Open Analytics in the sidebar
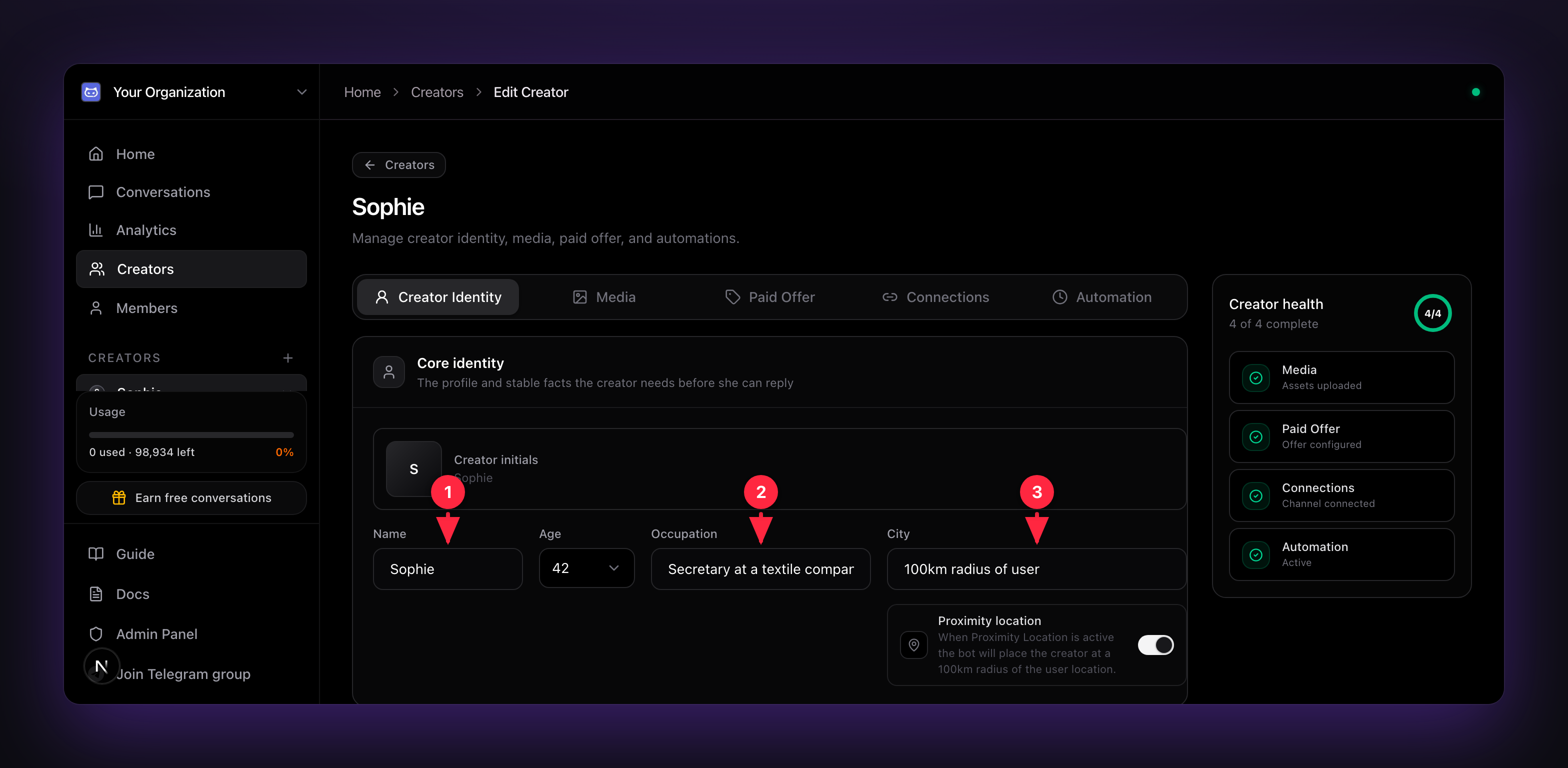The image size is (1568, 768). tap(191, 230)
